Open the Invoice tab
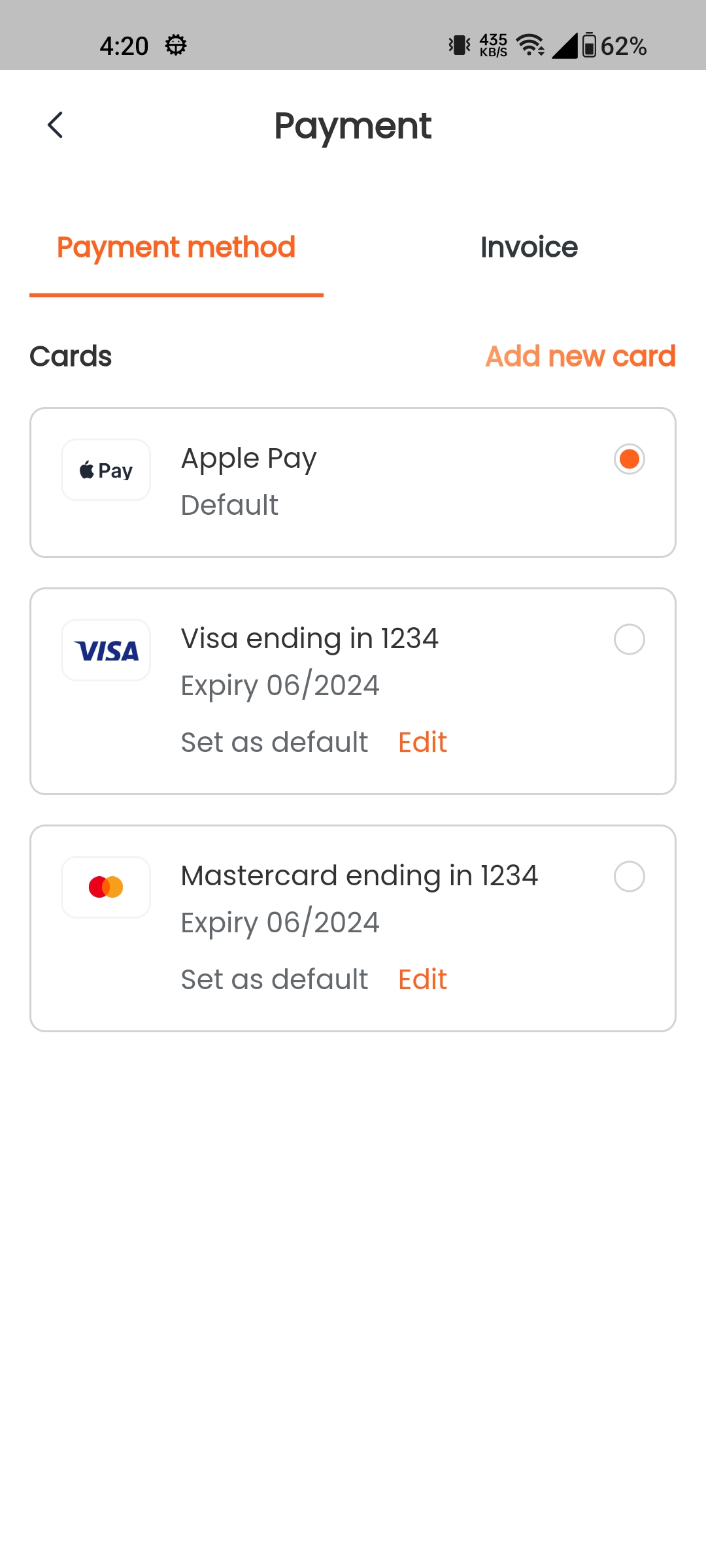The image size is (706, 1568). 529,248
